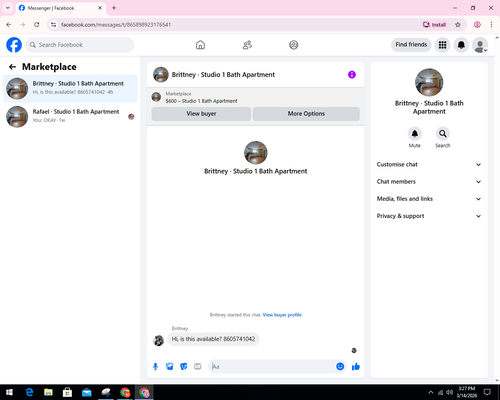The image size is (500, 400).
Task: Click the View buyer button
Action: pos(201,114)
